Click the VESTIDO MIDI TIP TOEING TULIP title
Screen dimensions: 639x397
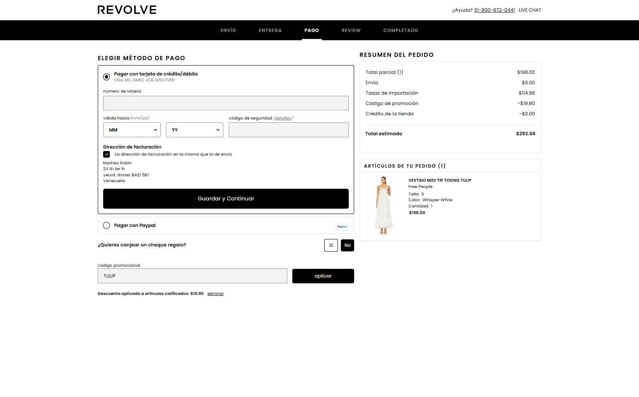tap(440, 180)
